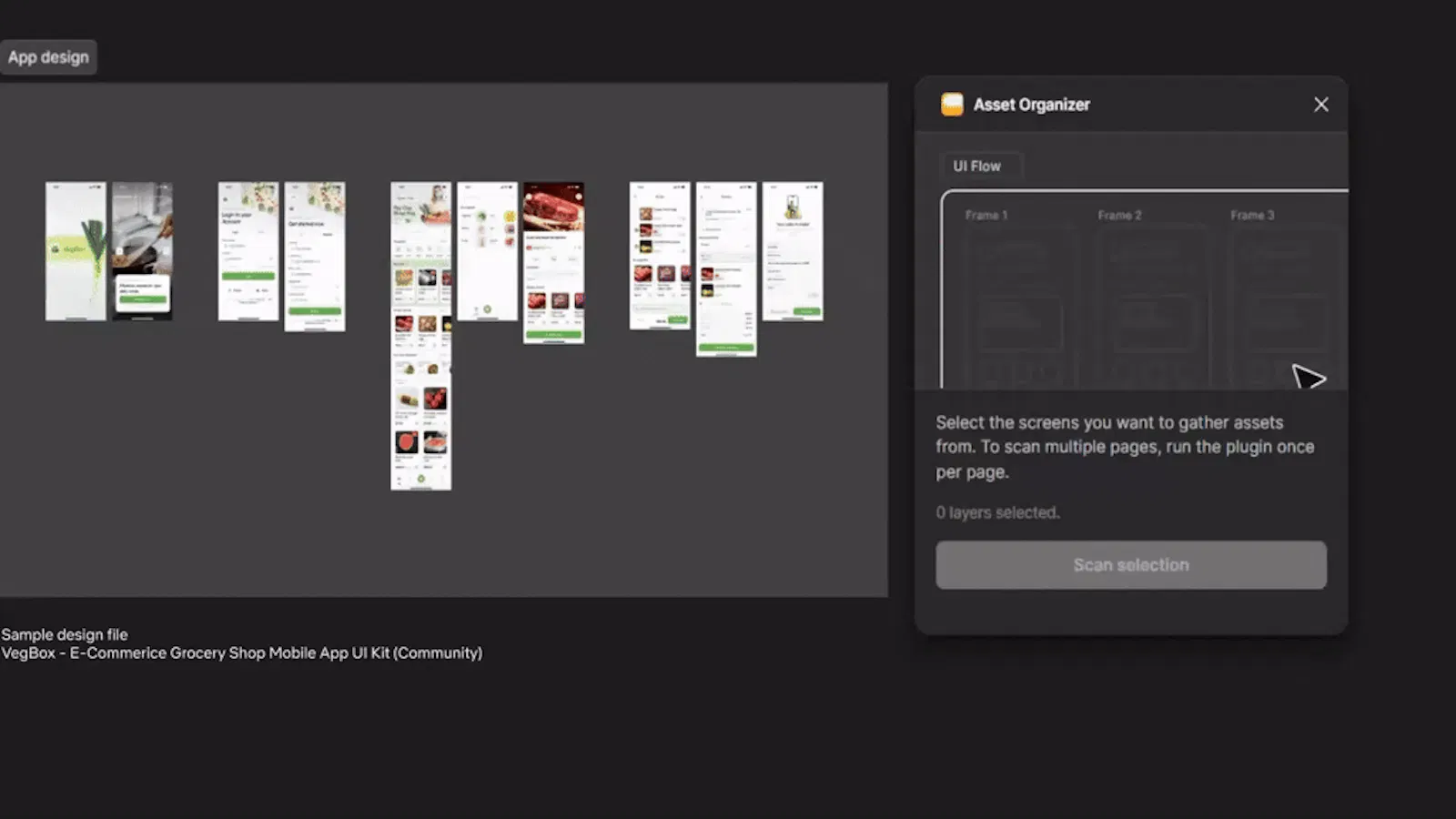This screenshot has width=1456, height=819.
Task: Select the cart list screen frame
Action: [x=660, y=256]
